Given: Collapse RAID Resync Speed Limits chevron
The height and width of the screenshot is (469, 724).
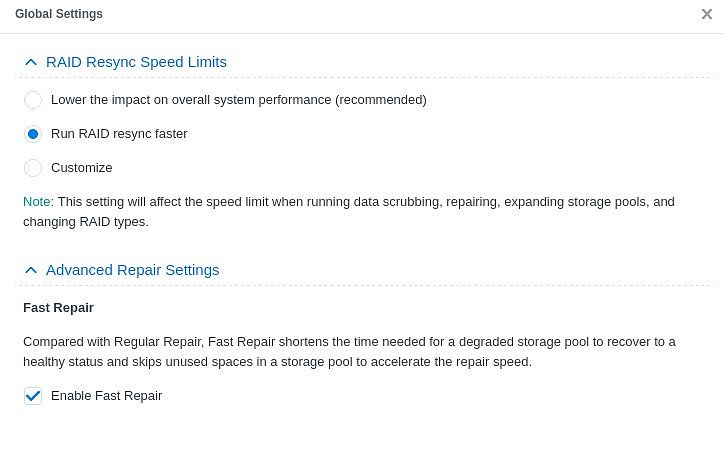Looking at the screenshot, I should click(30, 62).
